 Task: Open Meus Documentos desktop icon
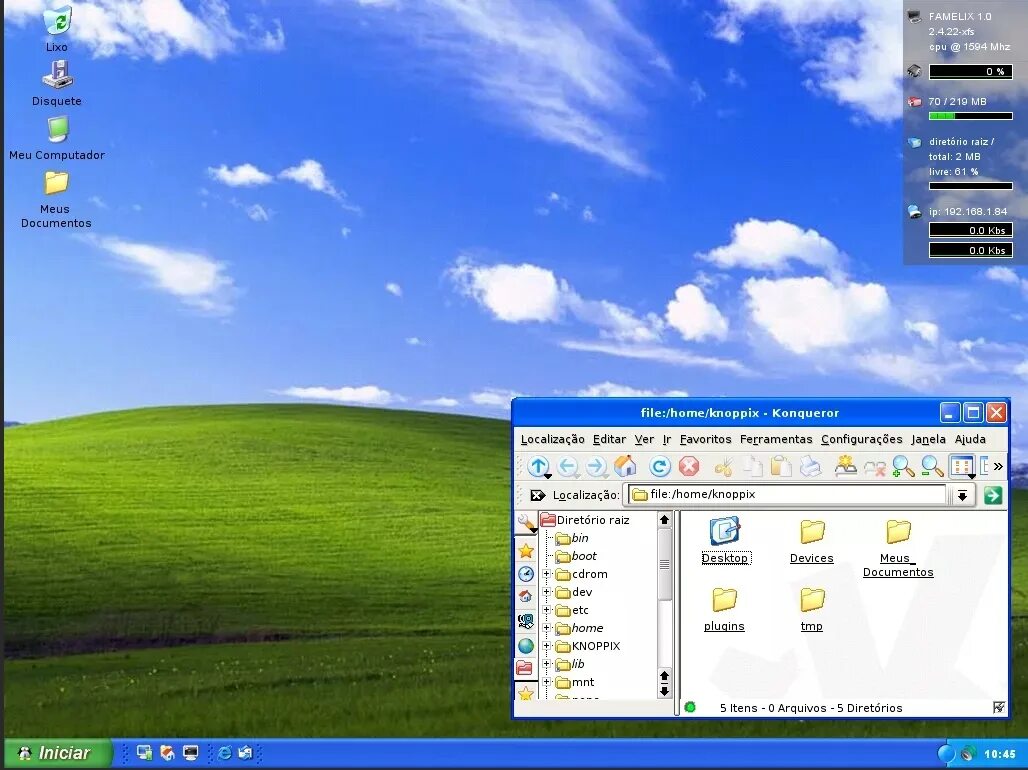pyautogui.click(x=56, y=199)
